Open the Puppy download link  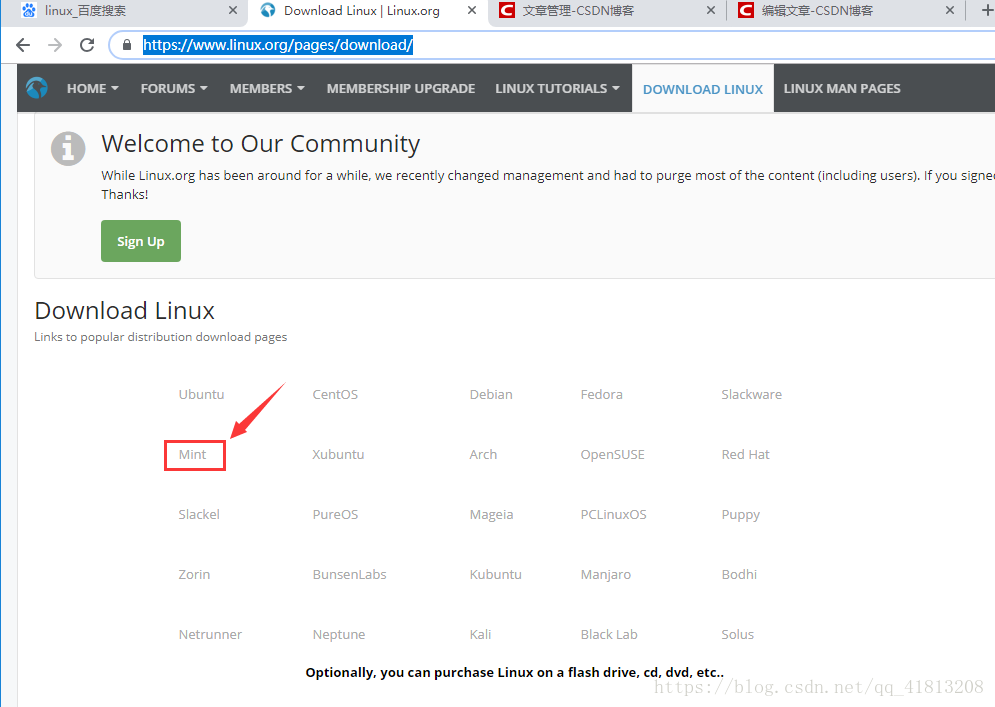[741, 515]
